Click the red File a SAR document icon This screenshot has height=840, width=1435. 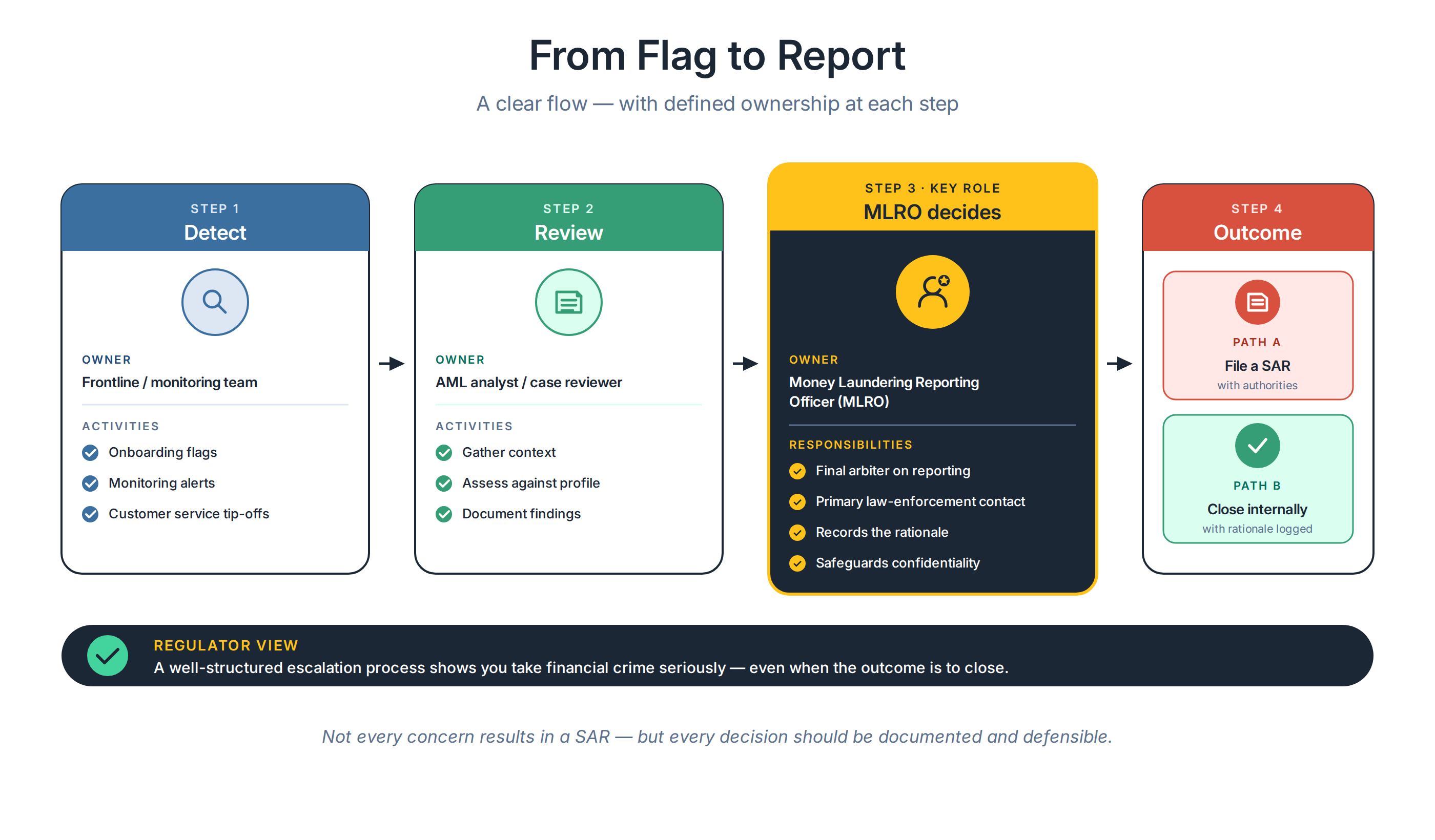pyautogui.click(x=1257, y=302)
